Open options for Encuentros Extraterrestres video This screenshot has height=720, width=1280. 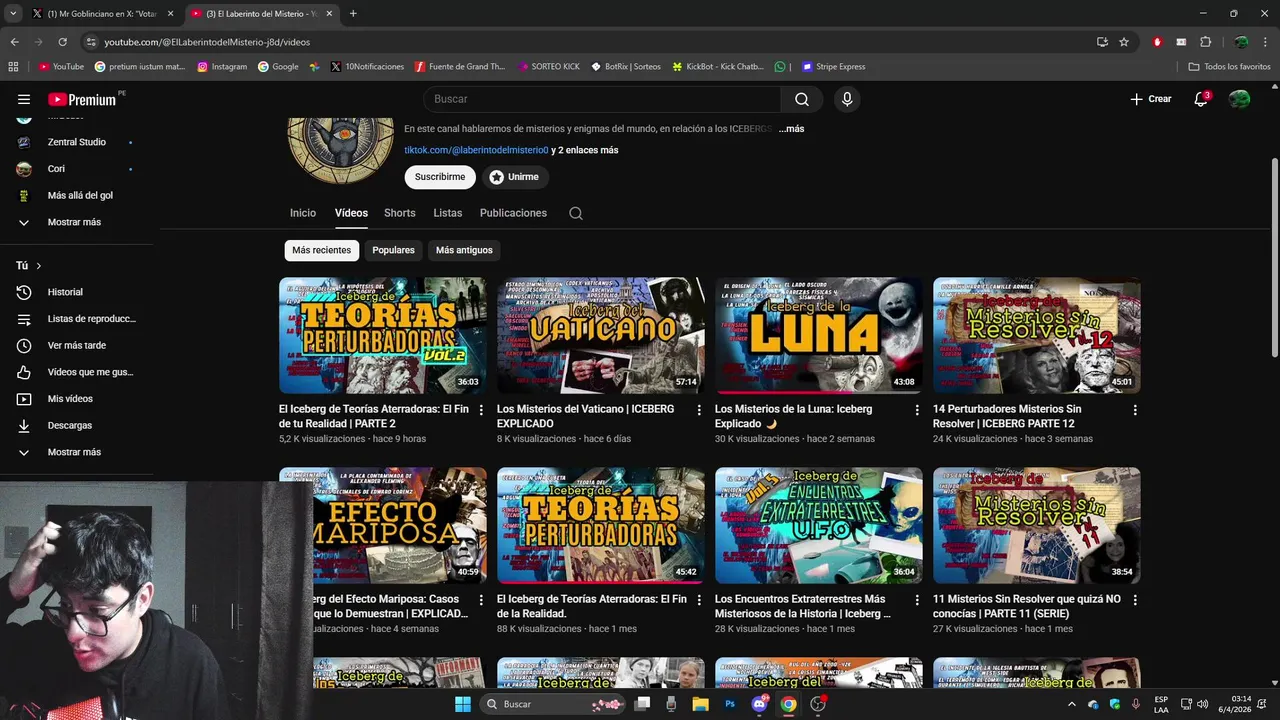pos(917,600)
